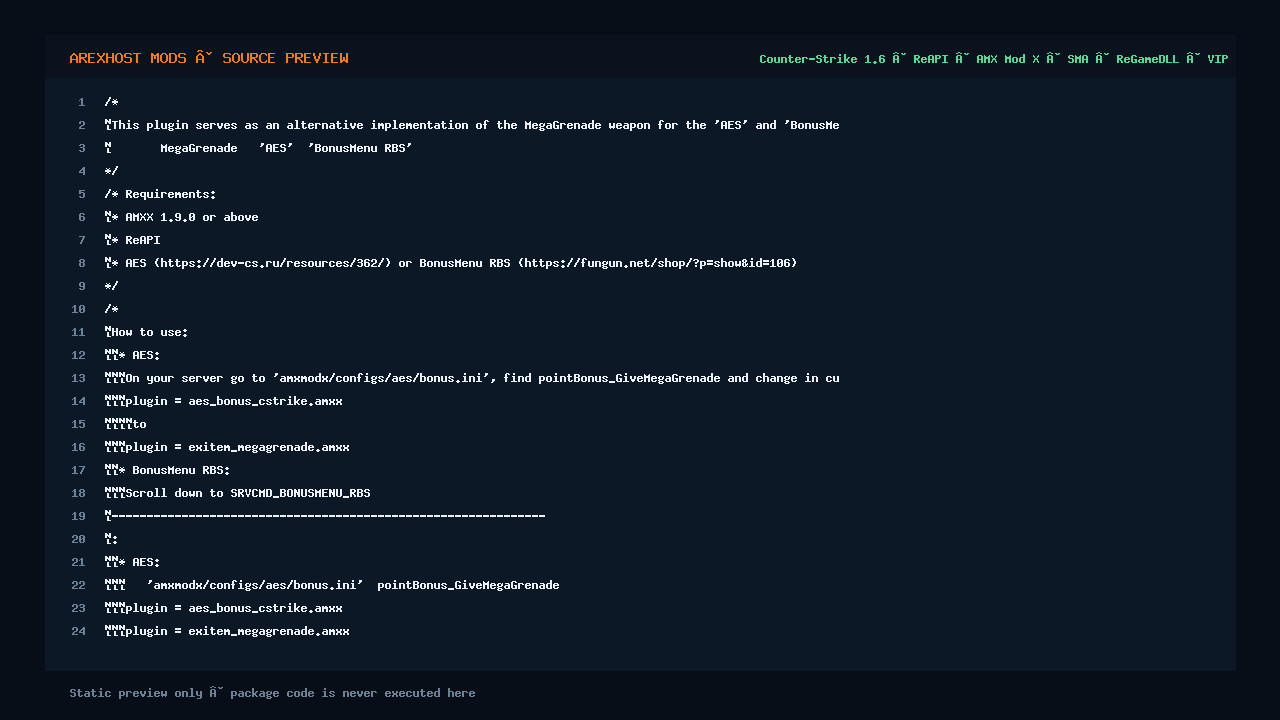Click the 'How to use:' line
1280x720 pixels.
[x=146, y=332]
